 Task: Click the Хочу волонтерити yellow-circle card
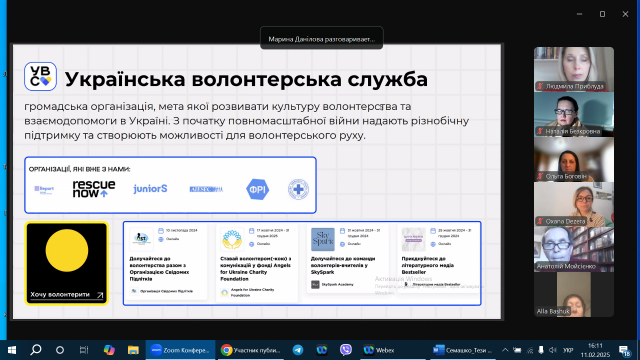click(67, 263)
